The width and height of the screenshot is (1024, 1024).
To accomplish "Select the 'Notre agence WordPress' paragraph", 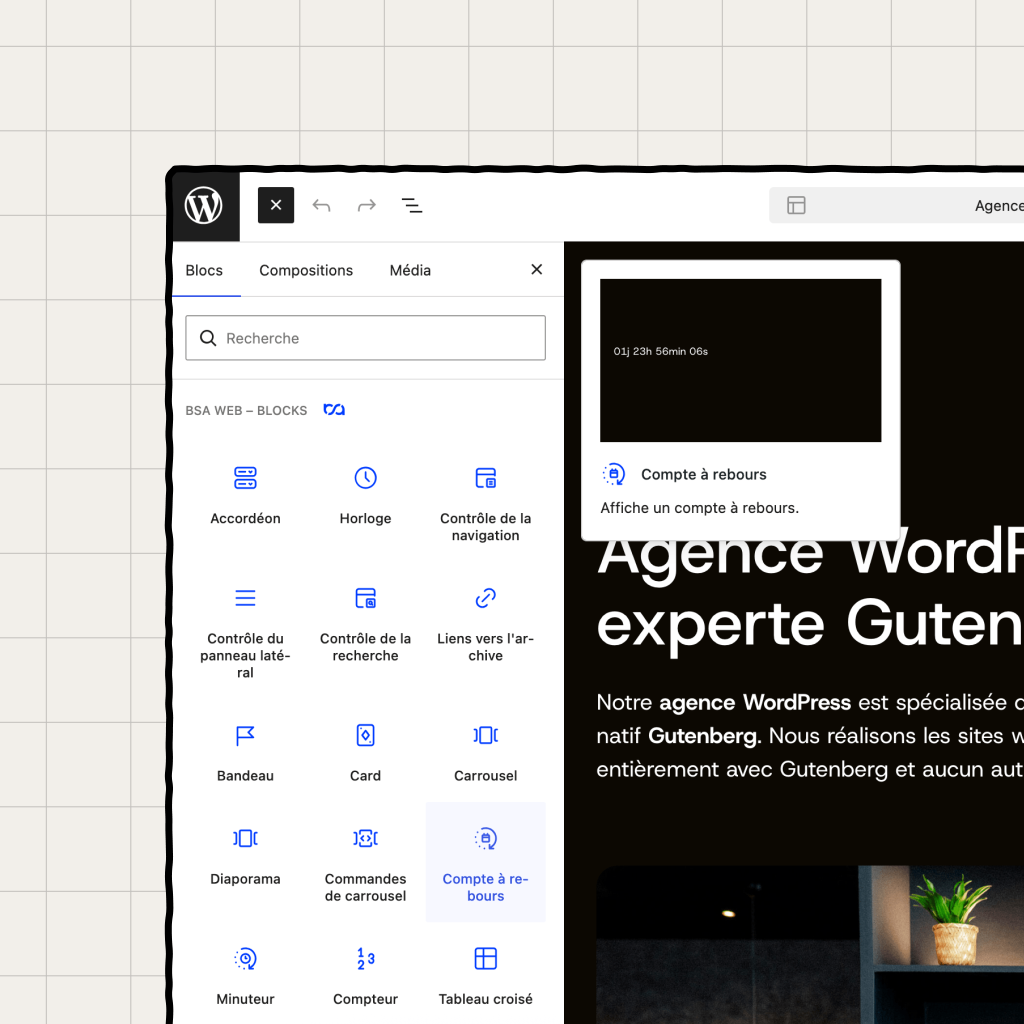I will pos(810,736).
